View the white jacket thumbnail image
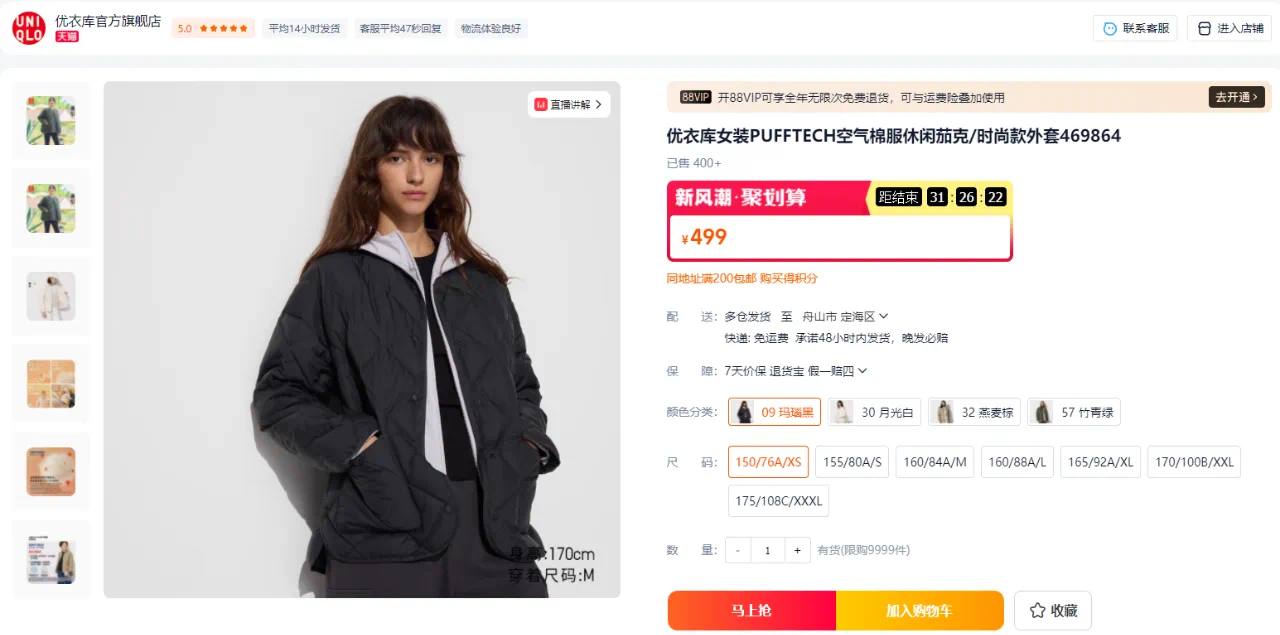1280x635 pixels. 51,296
